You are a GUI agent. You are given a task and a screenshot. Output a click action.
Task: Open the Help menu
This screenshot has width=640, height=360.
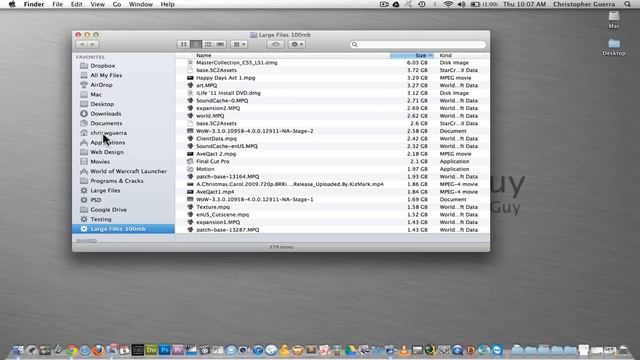(x=167, y=4)
